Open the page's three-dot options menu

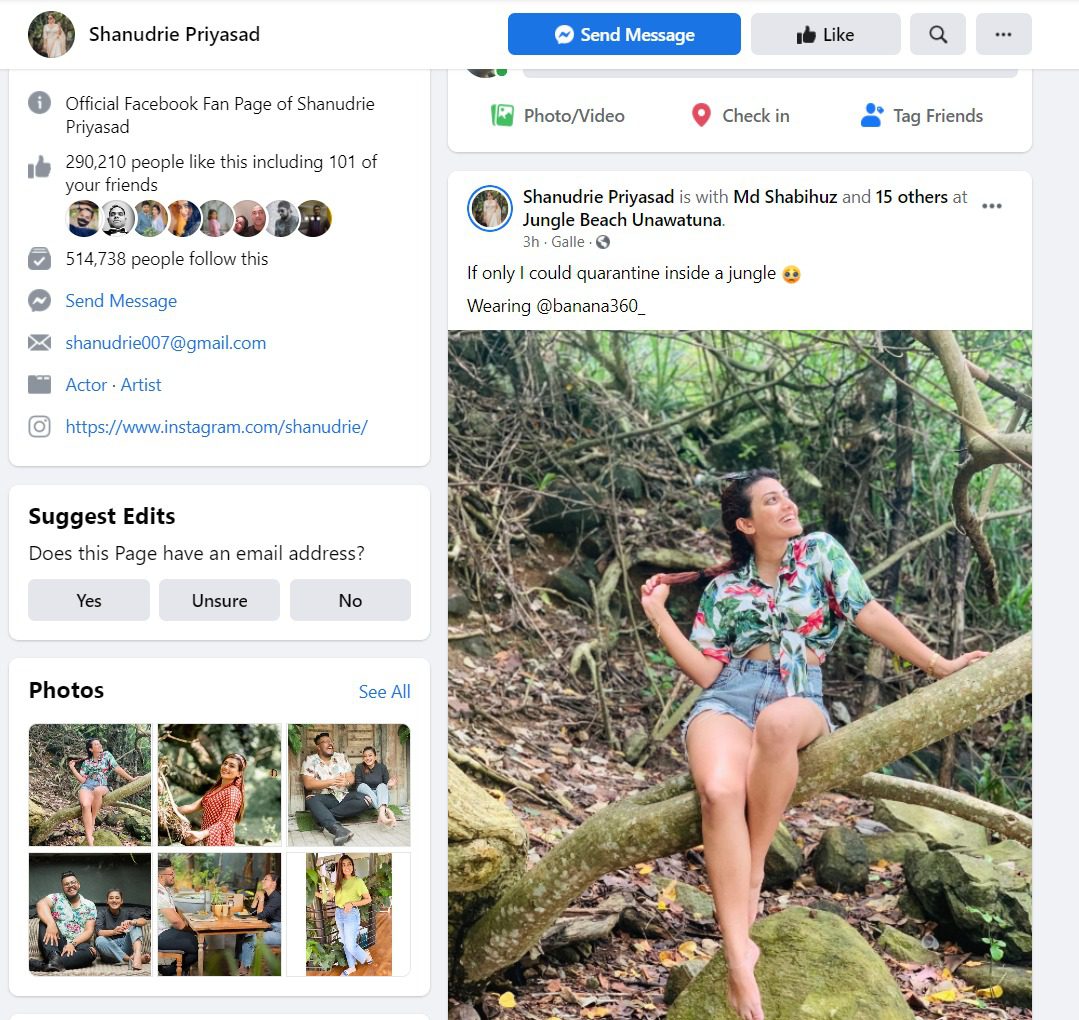[x=1003, y=34]
